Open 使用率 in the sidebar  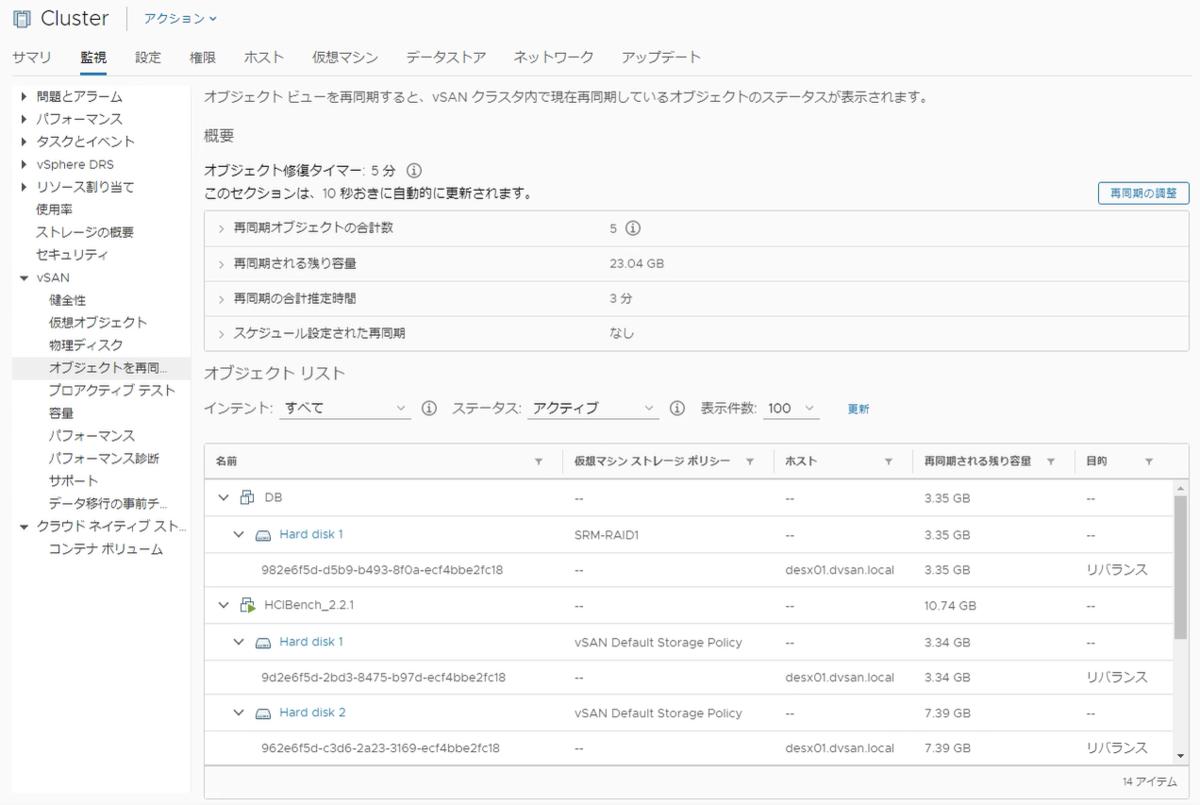coord(54,210)
